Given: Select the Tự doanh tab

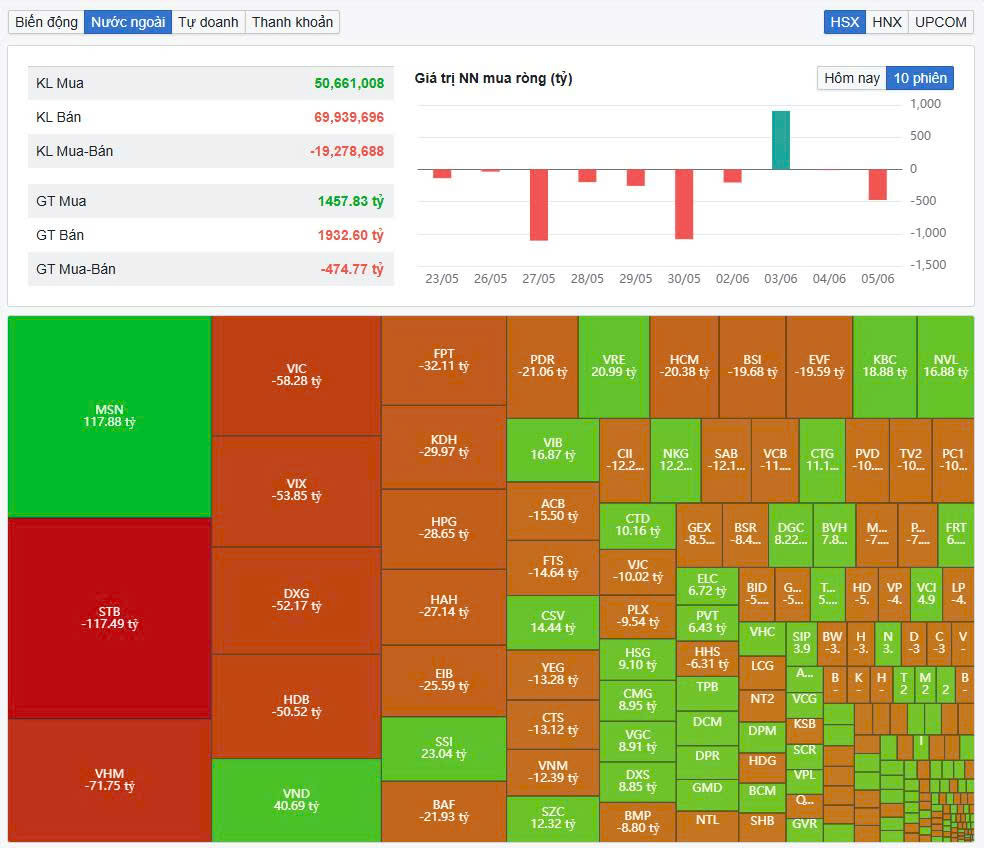Looking at the screenshot, I should (x=208, y=22).
